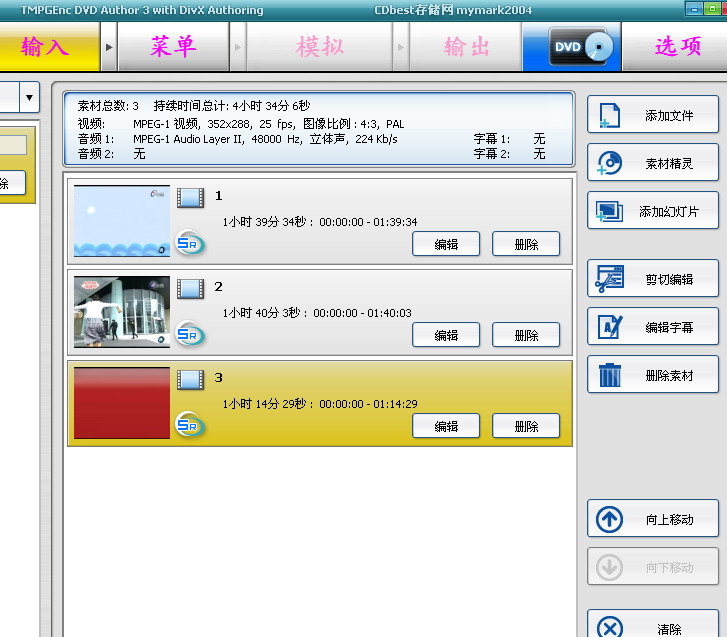
Task: Click 删除 delete button for clip 1
Action: 526,244
